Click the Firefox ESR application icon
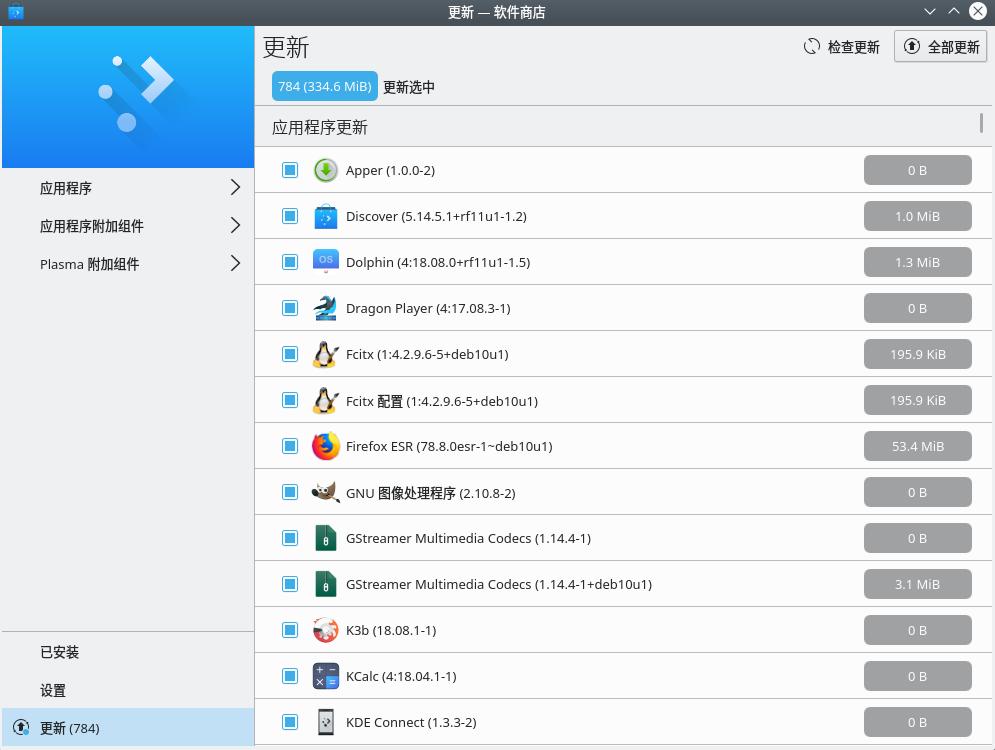The width and height of the screenshot is (995, 750). tap(326, 446)
